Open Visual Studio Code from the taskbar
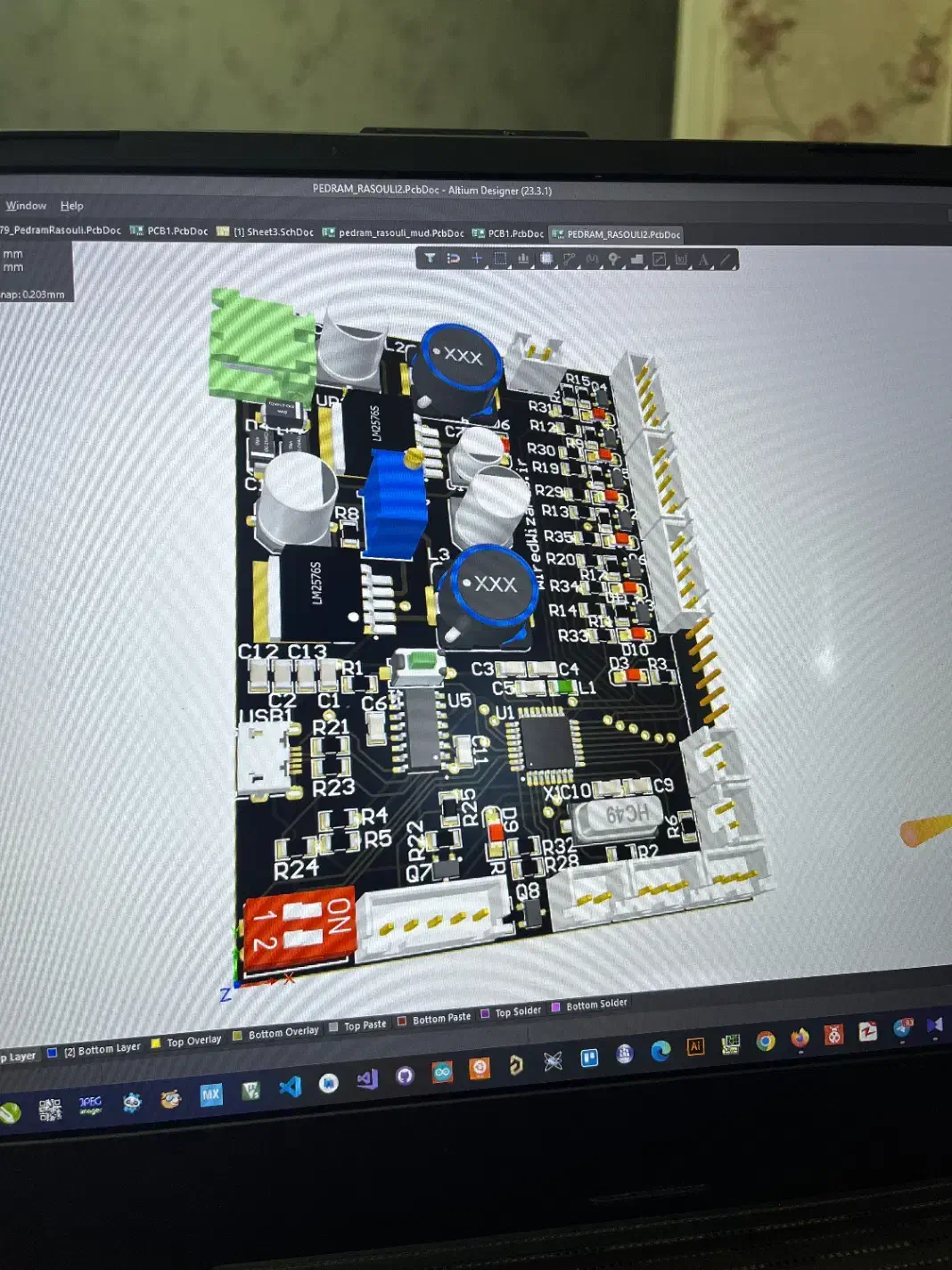Screen dimensions: 952x1270 pos(290,1087)
